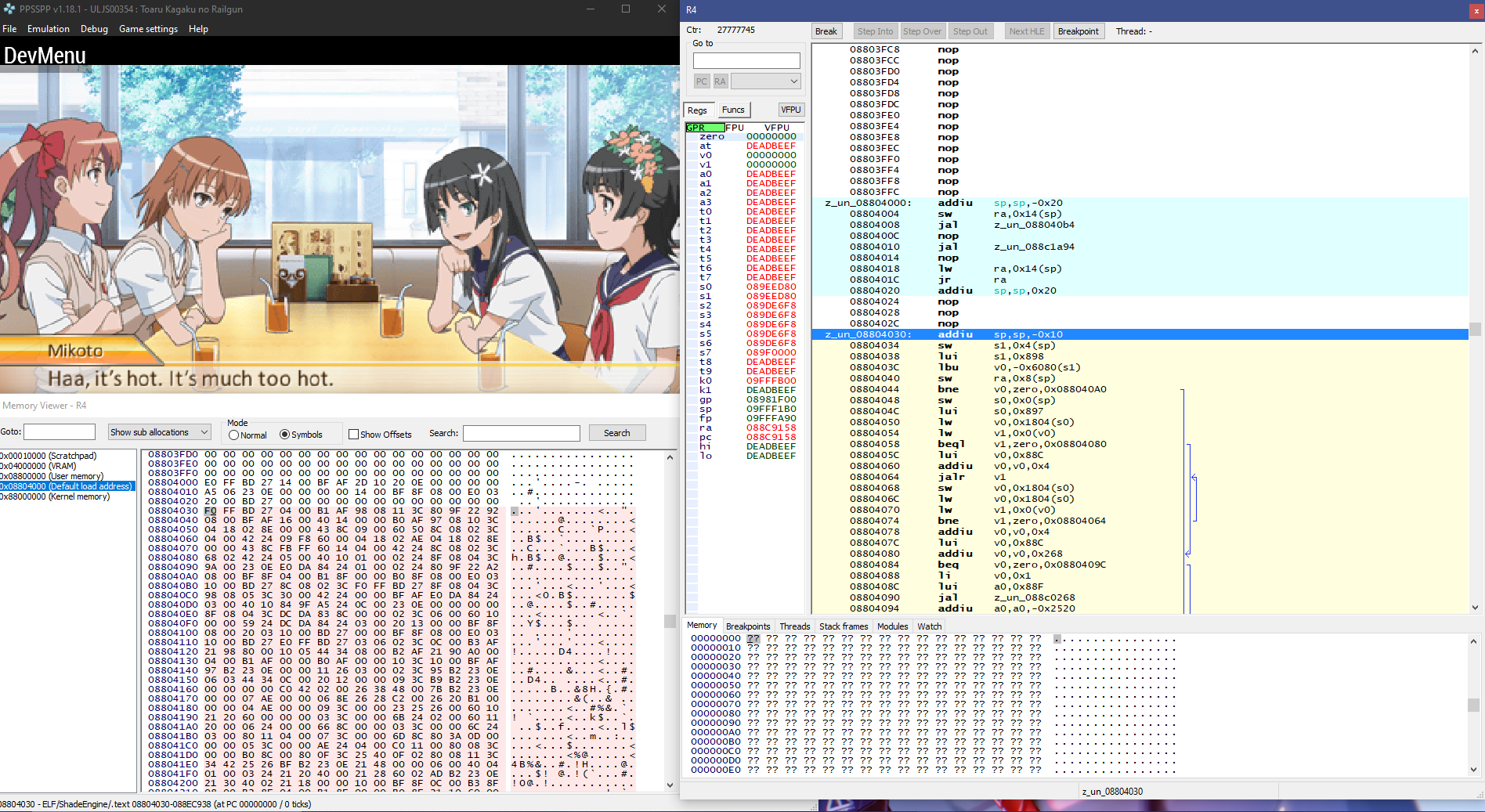Focus the Go to address field in debugger

[x=746, y=61]
